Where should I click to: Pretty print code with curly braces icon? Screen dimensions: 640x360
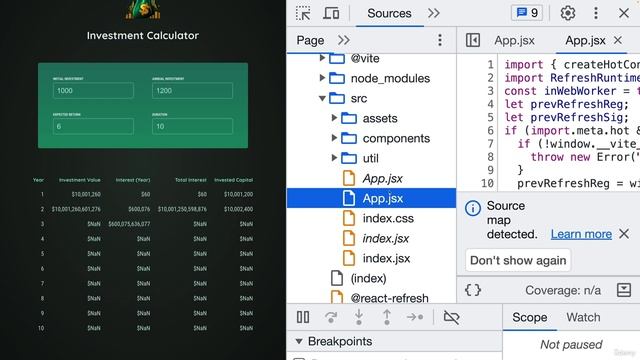(x=473, y=290)
